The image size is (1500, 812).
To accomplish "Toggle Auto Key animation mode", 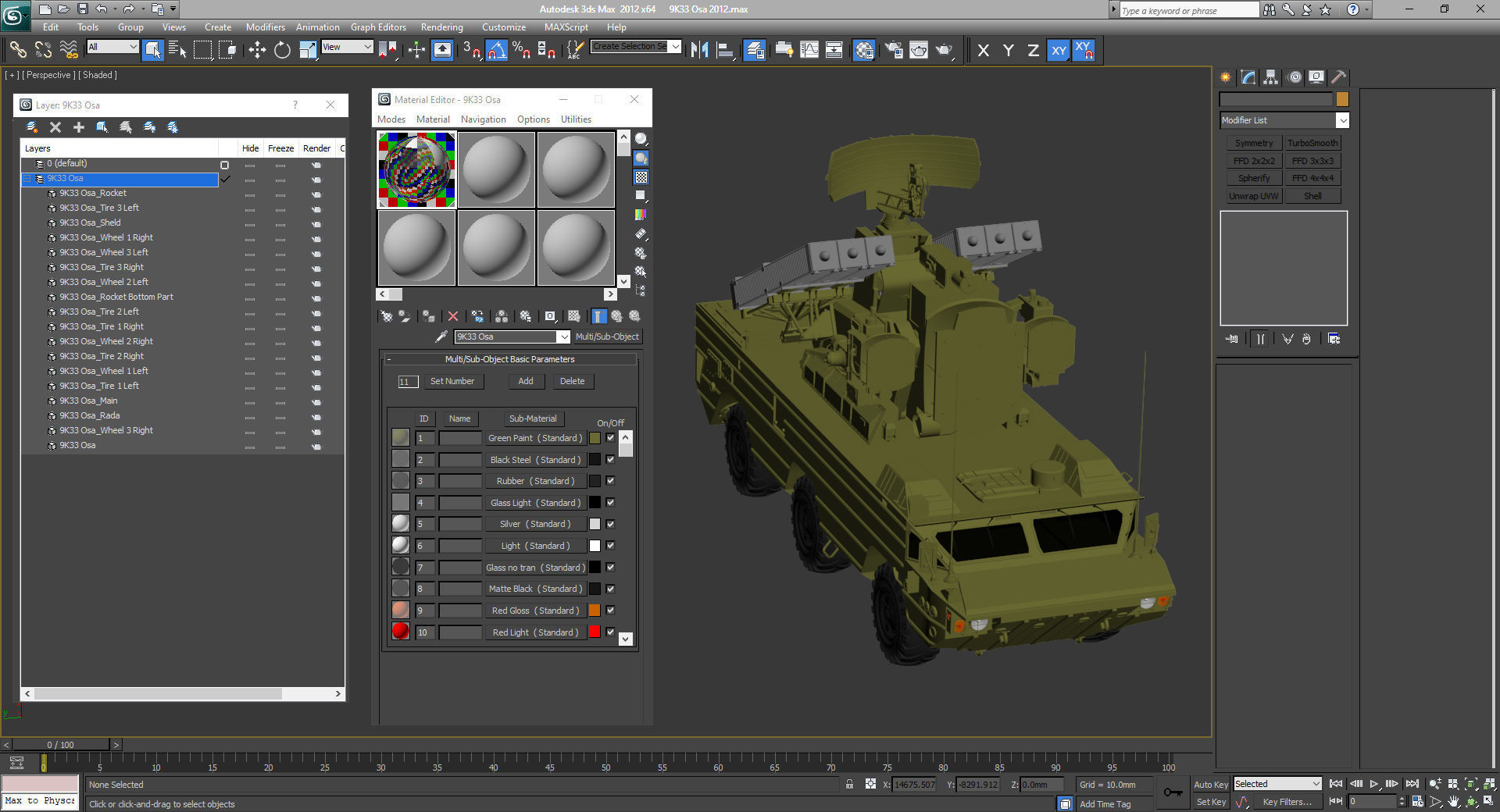I will click(x=1211, y=784).
